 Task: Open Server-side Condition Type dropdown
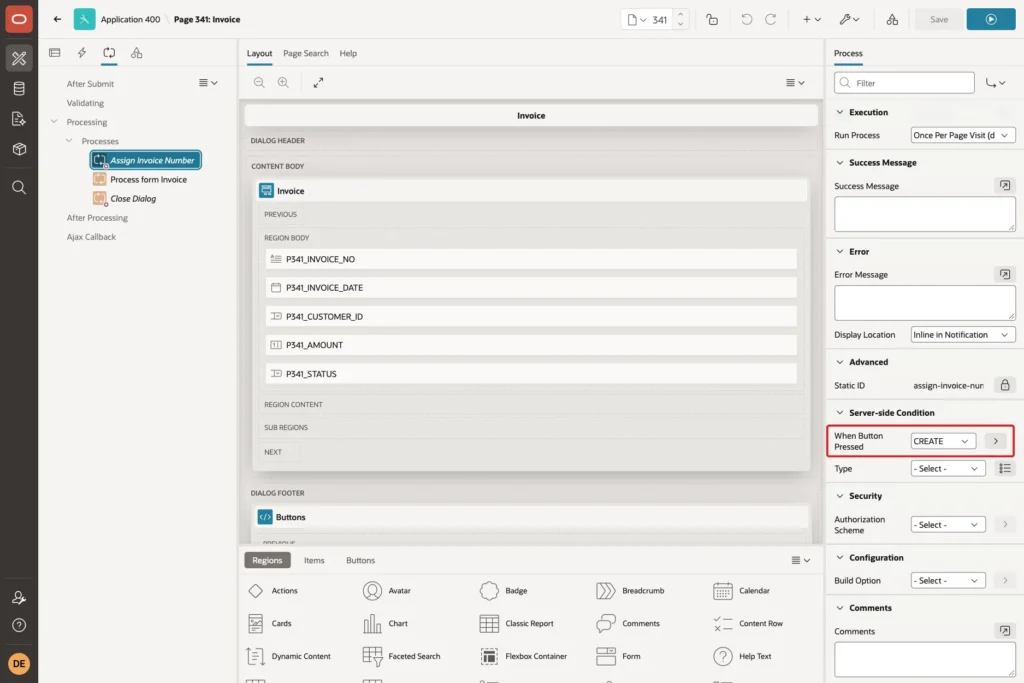click(x=948, y=469)
